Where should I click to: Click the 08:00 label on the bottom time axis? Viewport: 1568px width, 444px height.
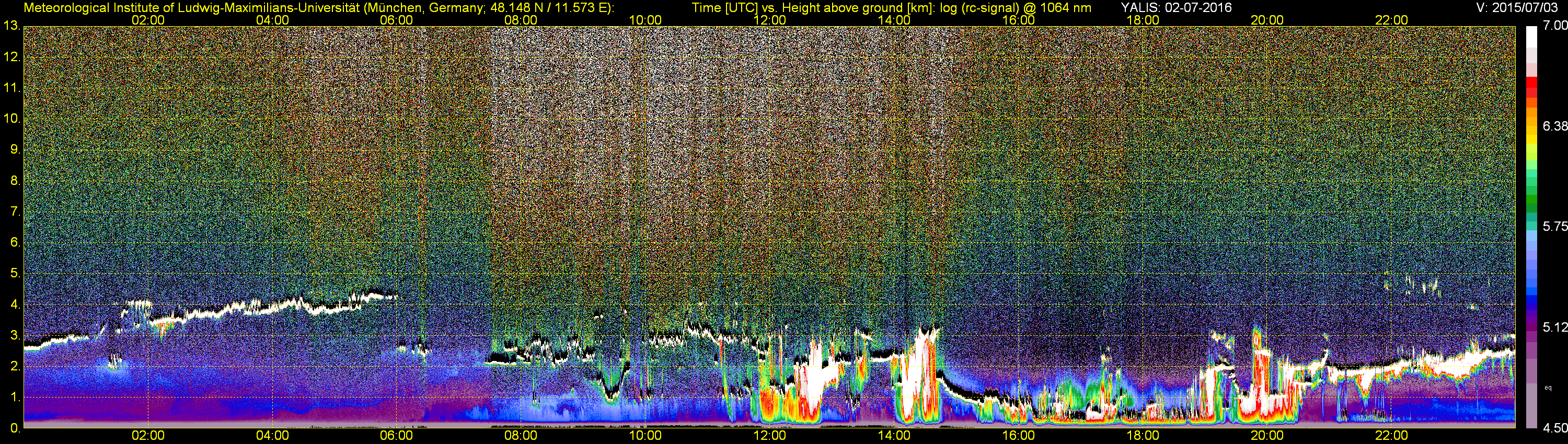pyautogui.click(x=521, y=436)
